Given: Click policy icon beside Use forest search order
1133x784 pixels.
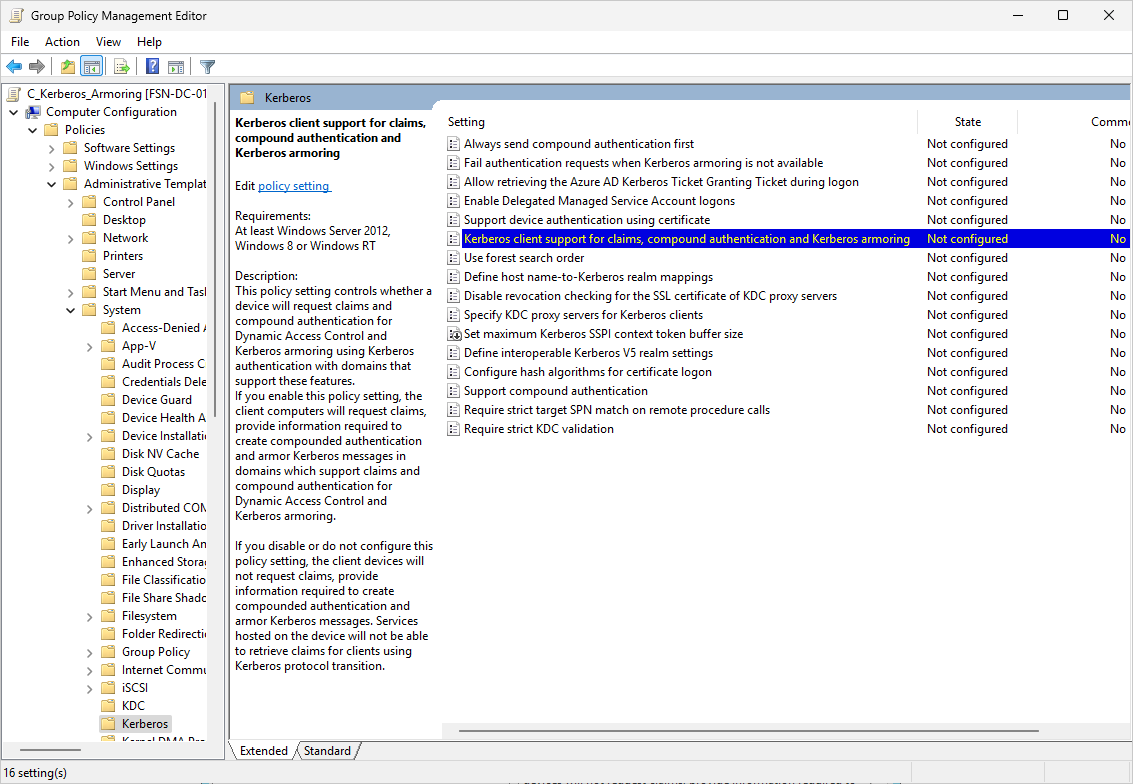Looking at the screenshot, I should coord(453,258).
